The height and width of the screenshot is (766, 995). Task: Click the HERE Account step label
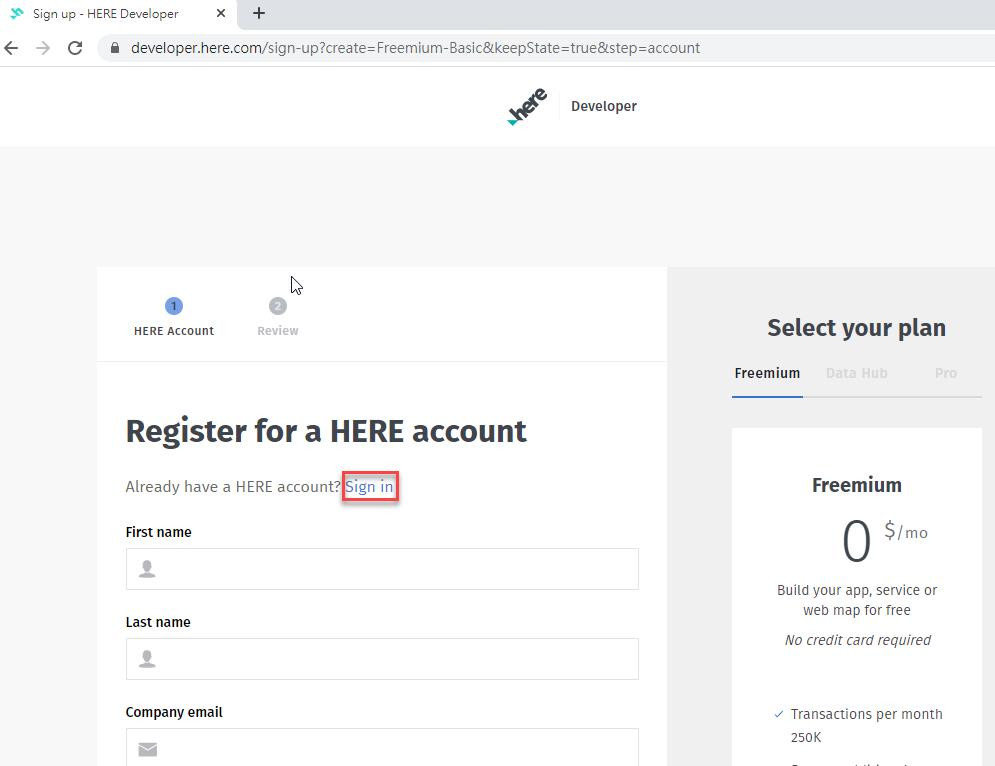click(x=174, y=331)
